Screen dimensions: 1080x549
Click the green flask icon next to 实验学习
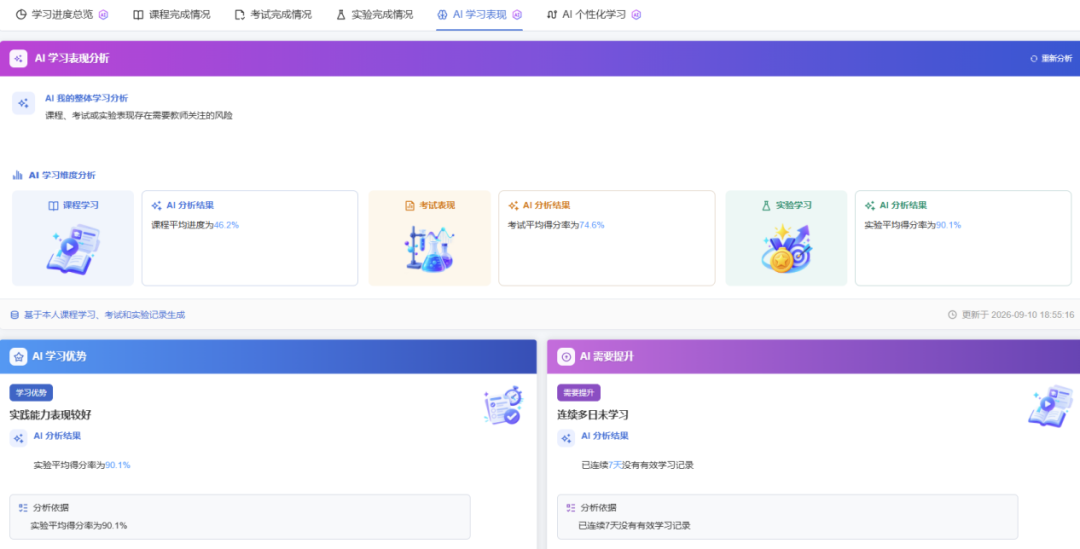coord(766,205)
